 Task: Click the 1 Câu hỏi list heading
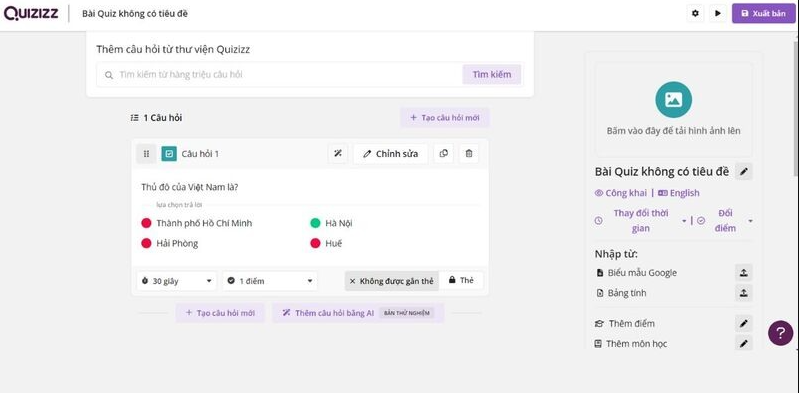156,118
